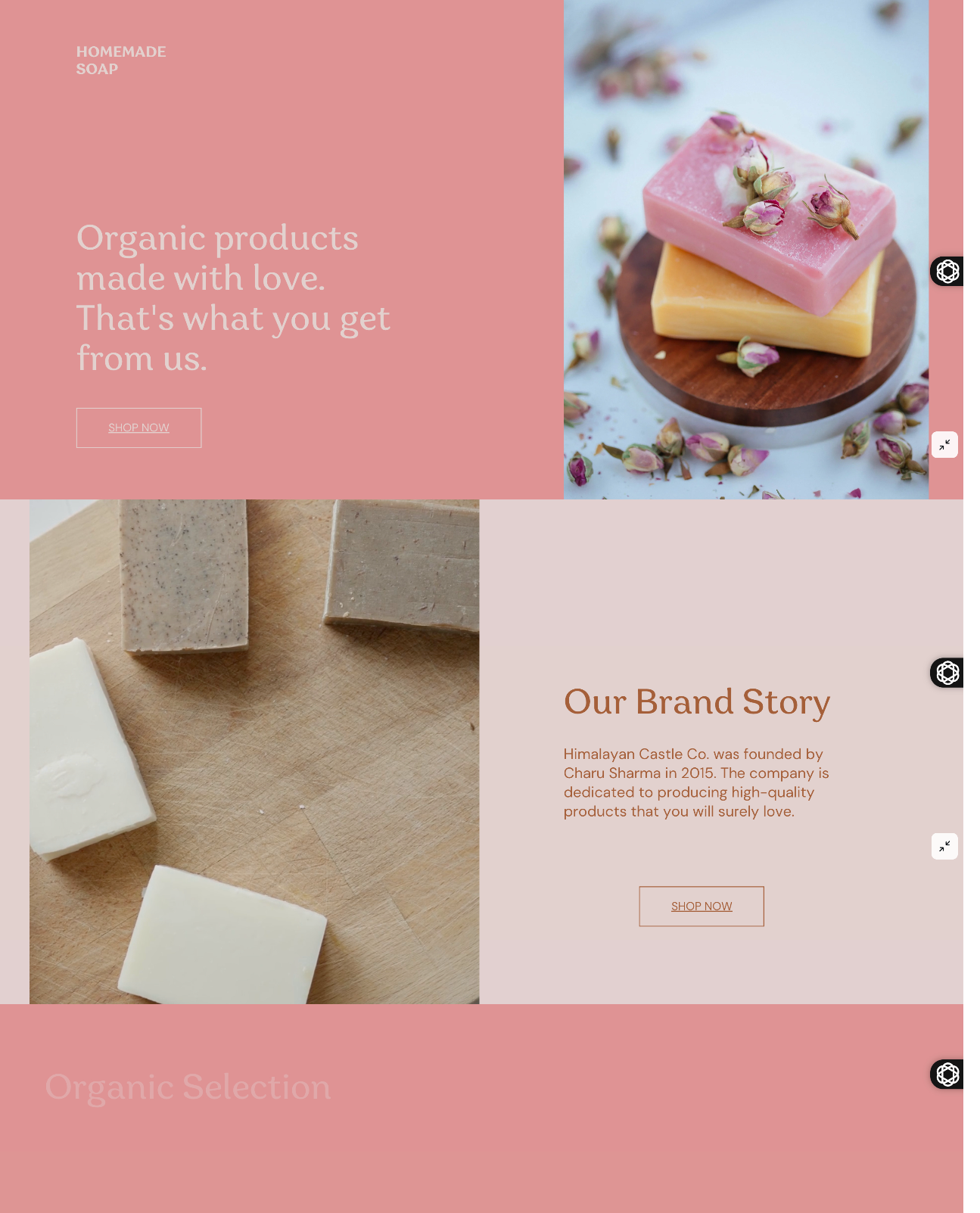Click the AI assistant icon beside hero image
980x1213 pixels.
coord(947,271)
